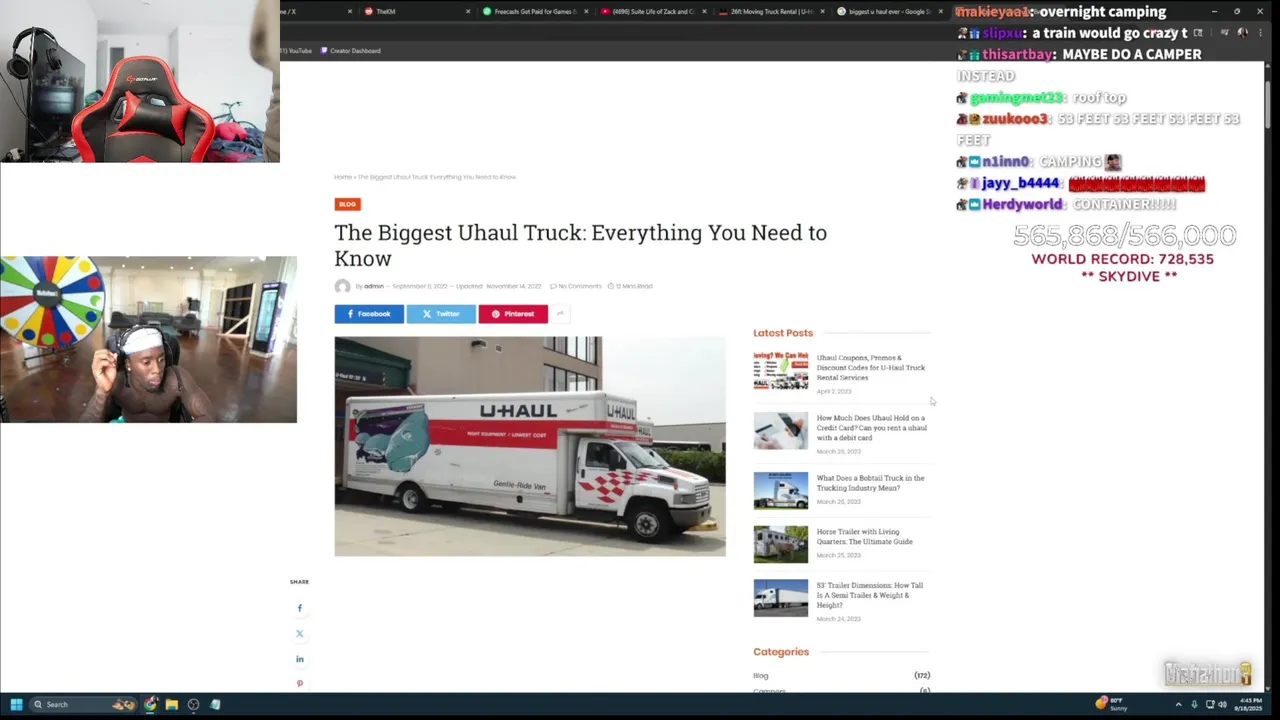Screen dimensions: 1280x720
Task: Open How Much Does Uhaul Hold post
Action: click(872, 428)
